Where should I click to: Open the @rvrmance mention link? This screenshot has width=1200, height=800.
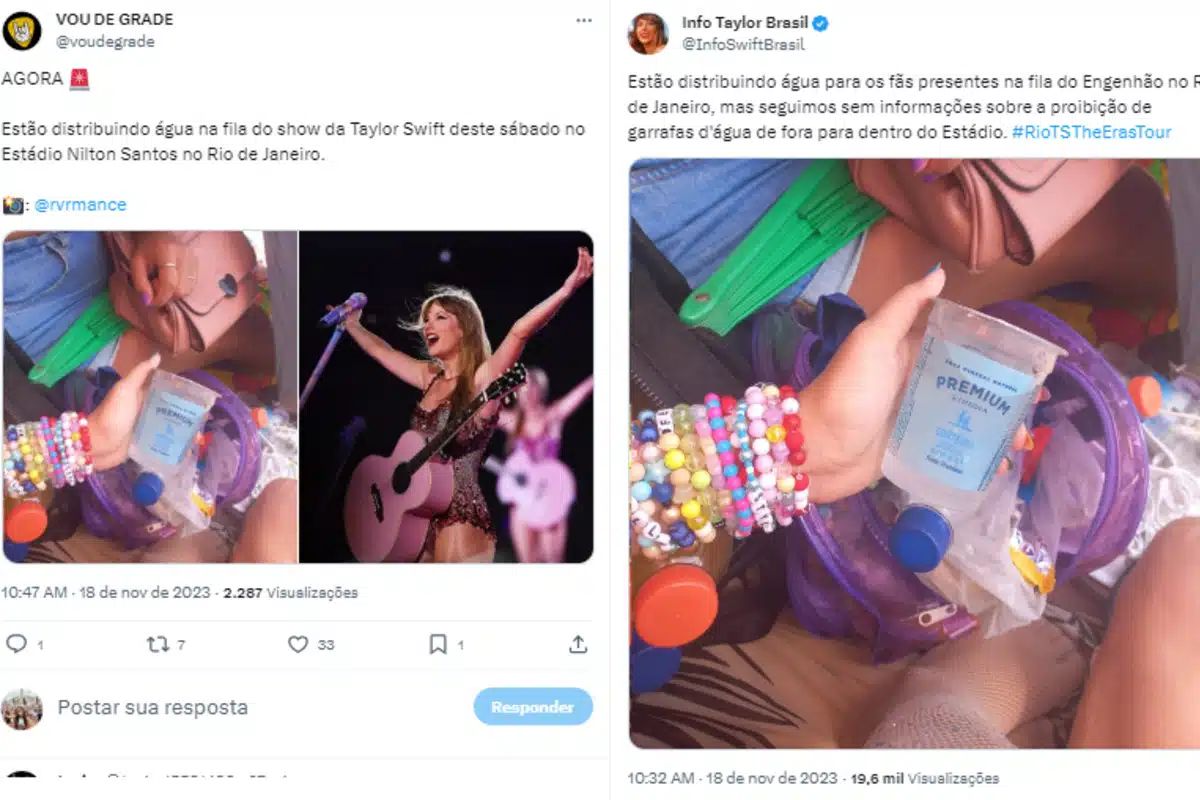coord(80,205)
